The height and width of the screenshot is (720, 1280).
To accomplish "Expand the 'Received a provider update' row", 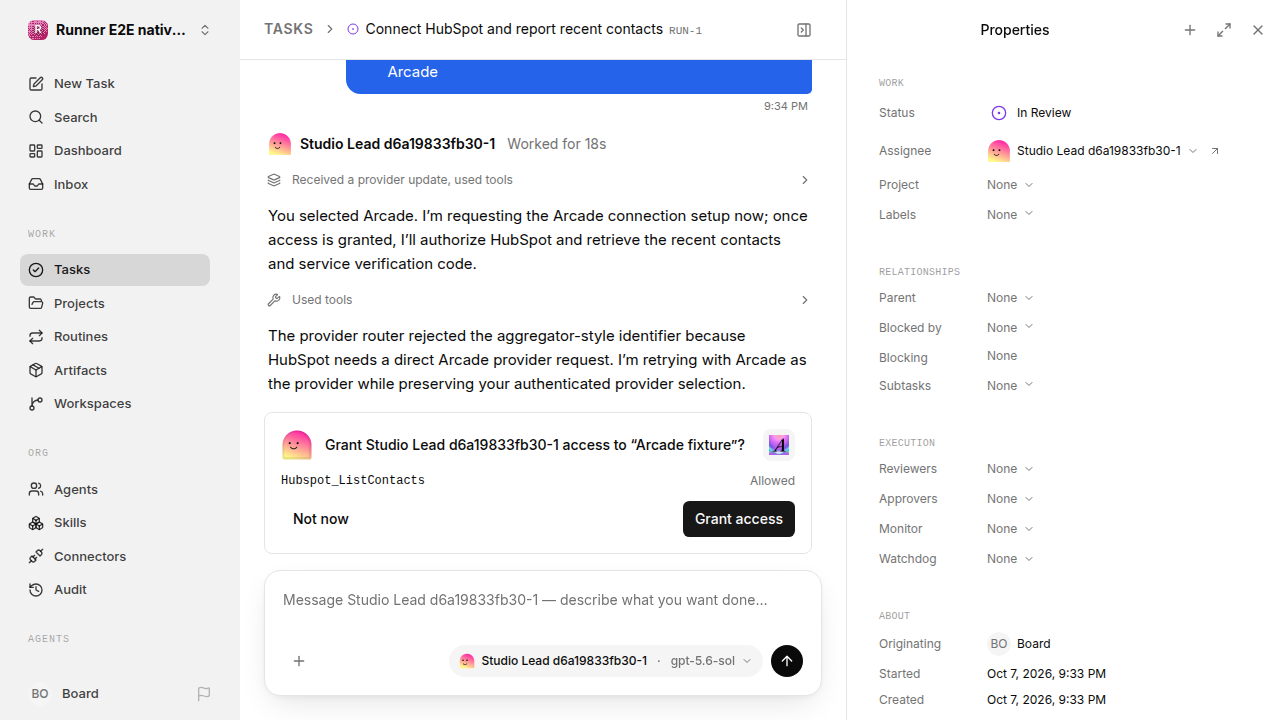I will pyautogui.click(x=538, y=180).
